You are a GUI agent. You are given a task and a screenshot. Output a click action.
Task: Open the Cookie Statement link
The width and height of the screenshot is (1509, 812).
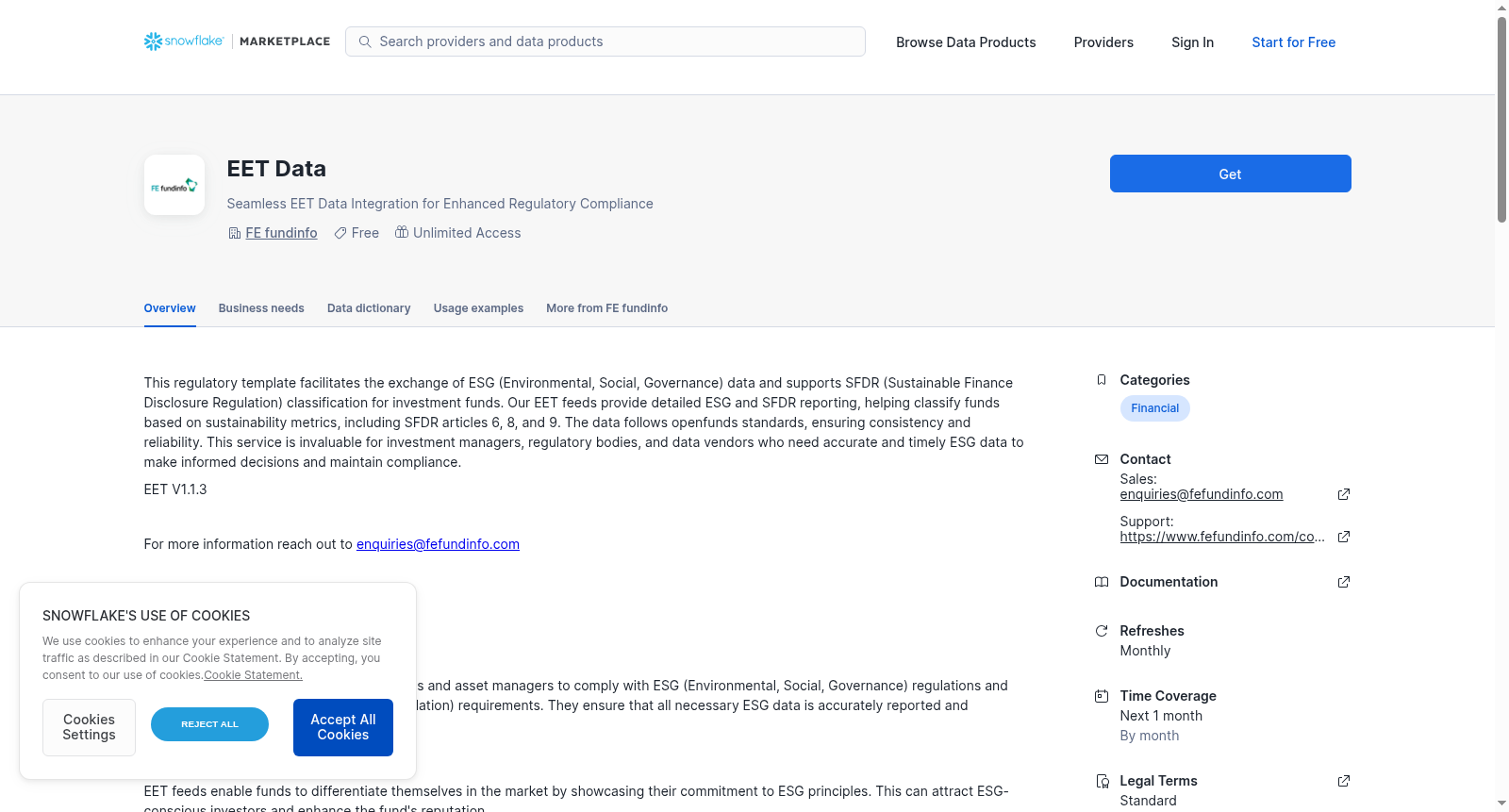click(x=253, y=675)
